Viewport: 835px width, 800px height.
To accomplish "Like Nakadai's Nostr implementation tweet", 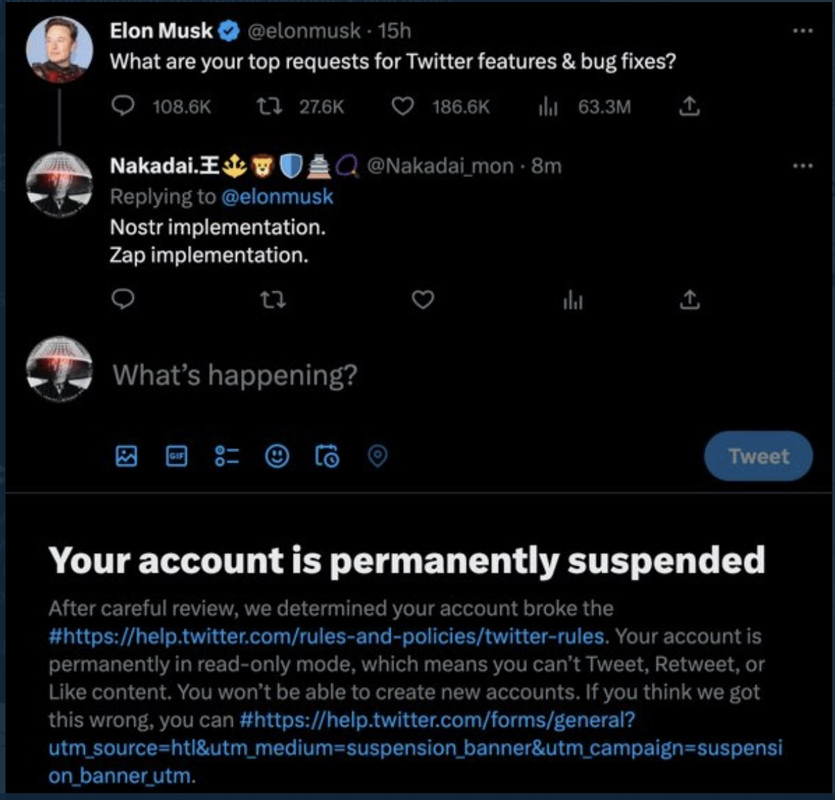I will click(424, 299).
